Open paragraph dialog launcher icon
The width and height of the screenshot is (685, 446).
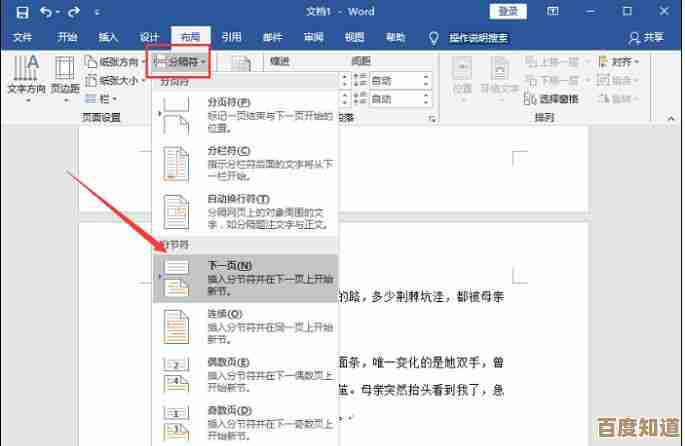(432, 118)
